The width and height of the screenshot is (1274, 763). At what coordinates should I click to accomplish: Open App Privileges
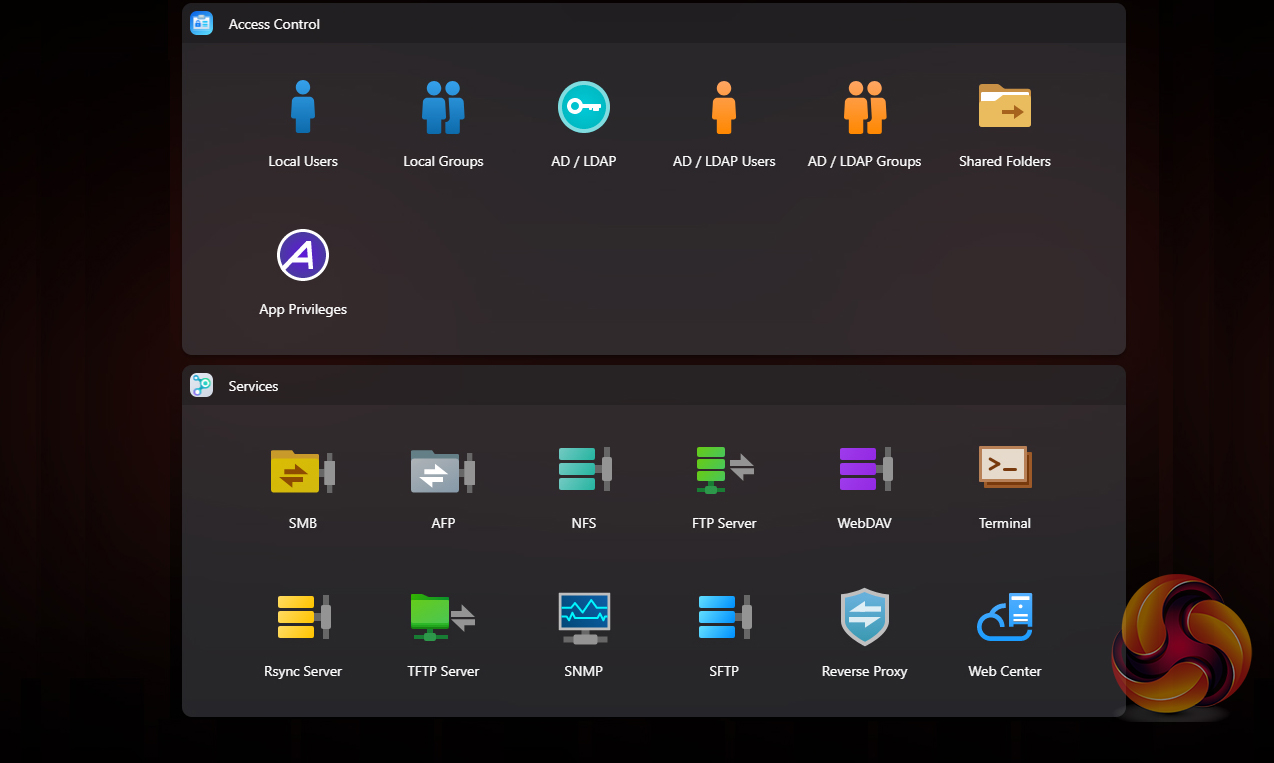click(303, 256)
